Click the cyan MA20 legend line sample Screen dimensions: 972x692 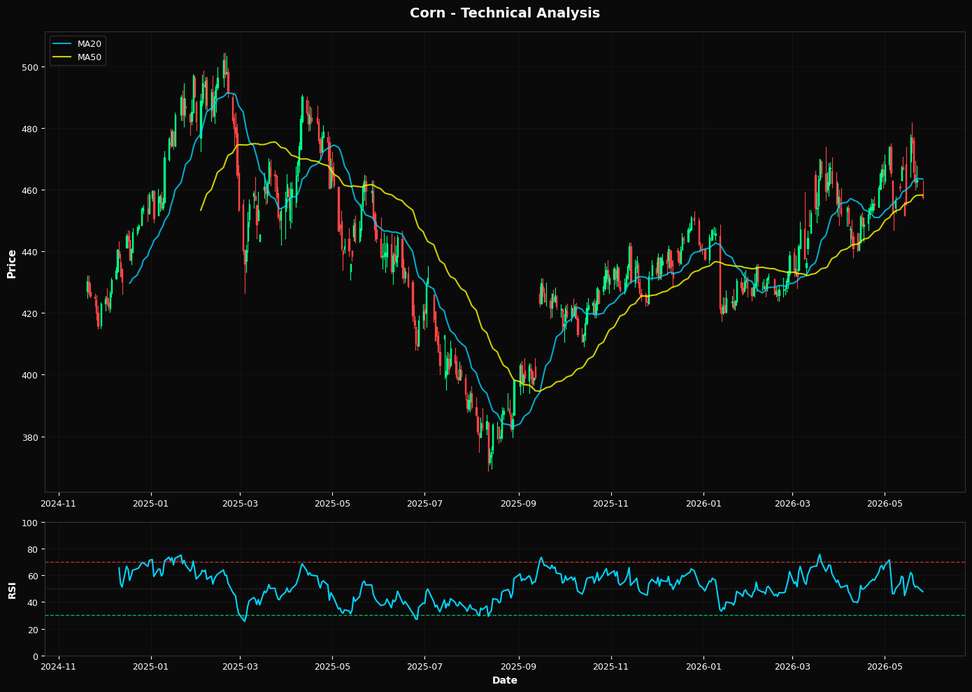point(63,43)
